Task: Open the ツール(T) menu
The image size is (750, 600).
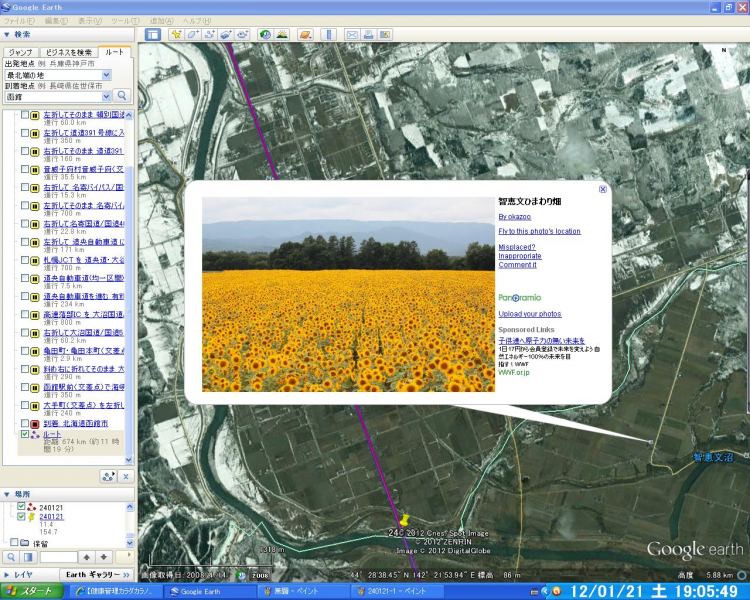Action: click(125, 21)
